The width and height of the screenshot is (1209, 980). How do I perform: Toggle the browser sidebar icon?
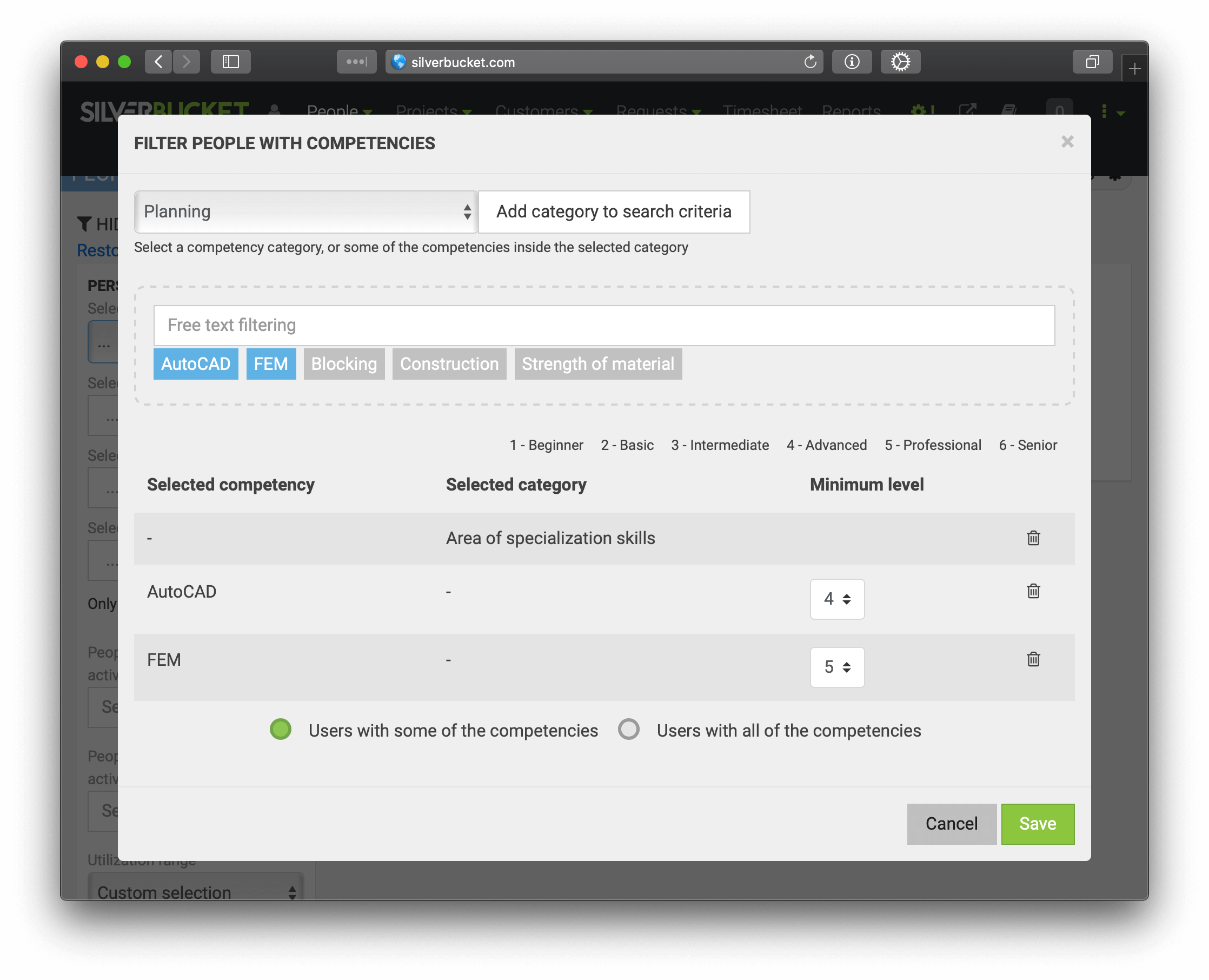click(x=230, y=62)
